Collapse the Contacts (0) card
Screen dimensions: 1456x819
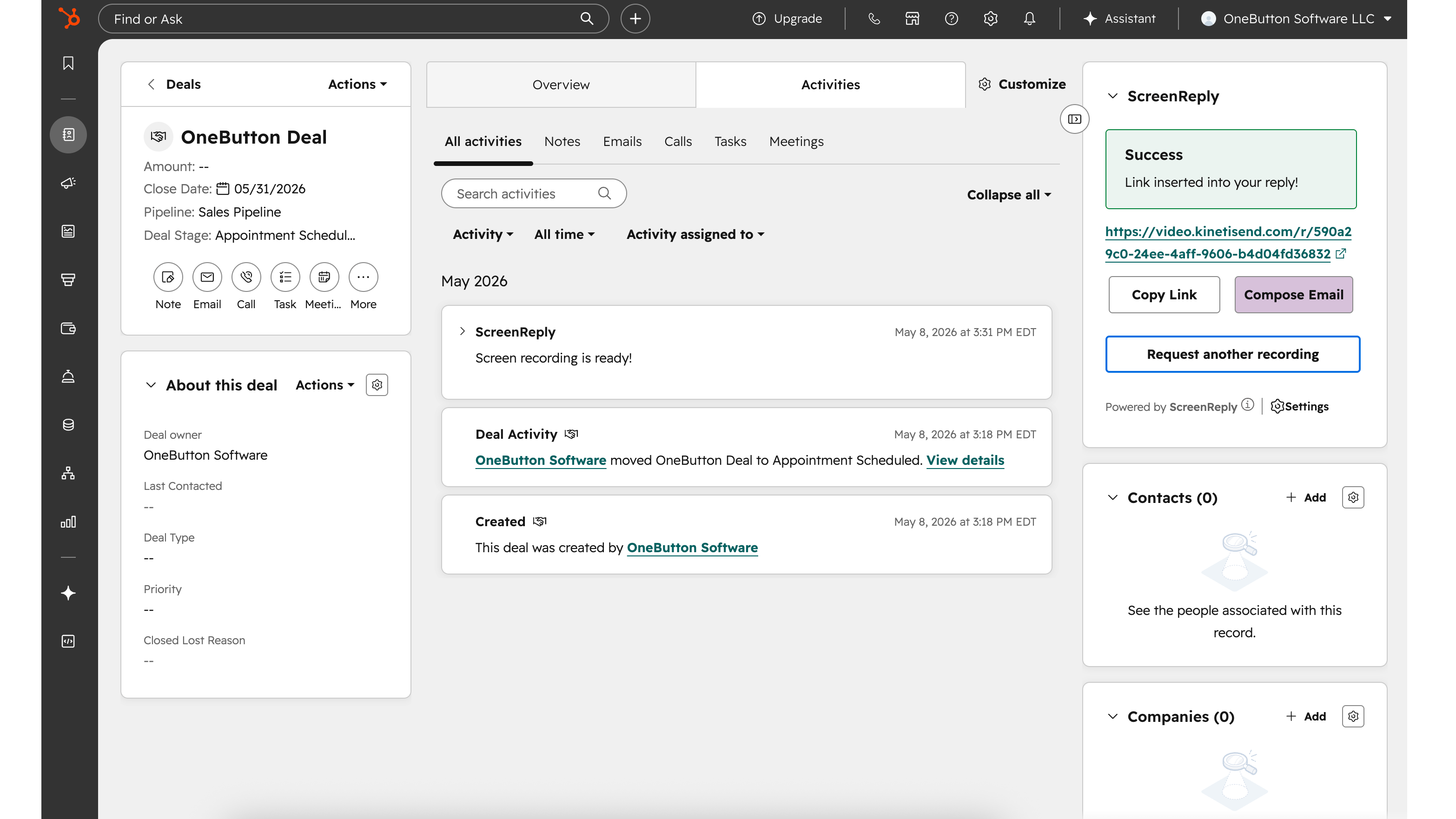coord(1112,497)
